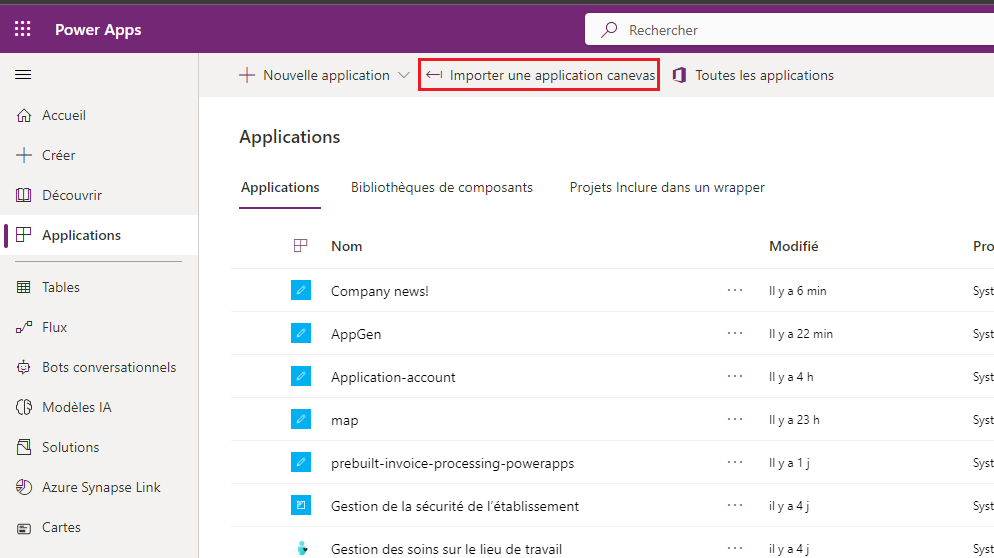Click the icon for Gestion de la sécurité
994x558 pixels.
301,505
